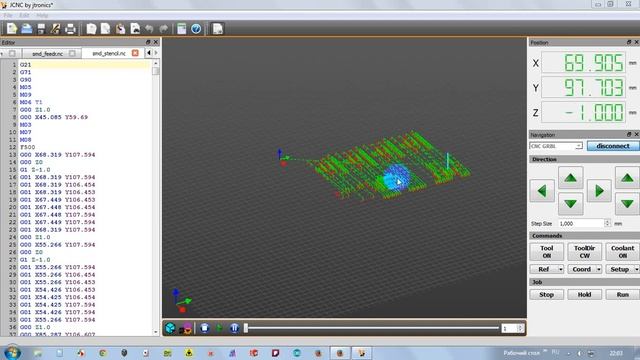Viewport: 640px width, 360px height.
Task: Open the Edit menu
Action: click(x=24, y=16)
